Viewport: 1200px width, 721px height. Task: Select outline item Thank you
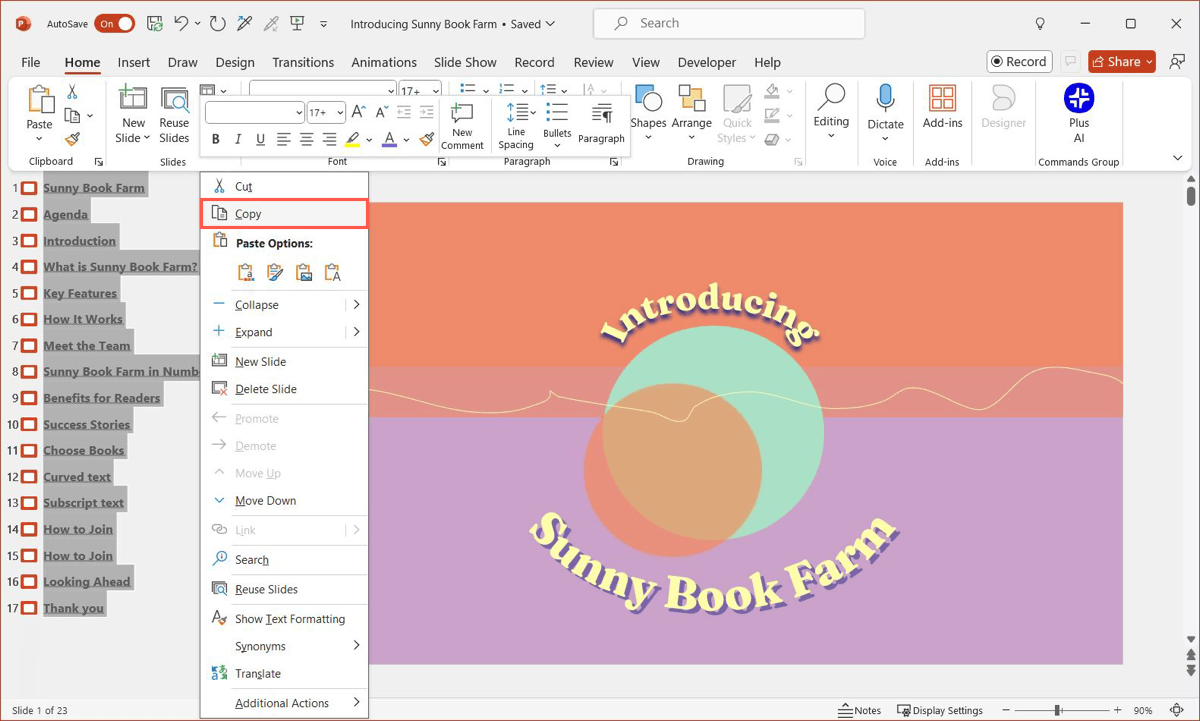73,608
